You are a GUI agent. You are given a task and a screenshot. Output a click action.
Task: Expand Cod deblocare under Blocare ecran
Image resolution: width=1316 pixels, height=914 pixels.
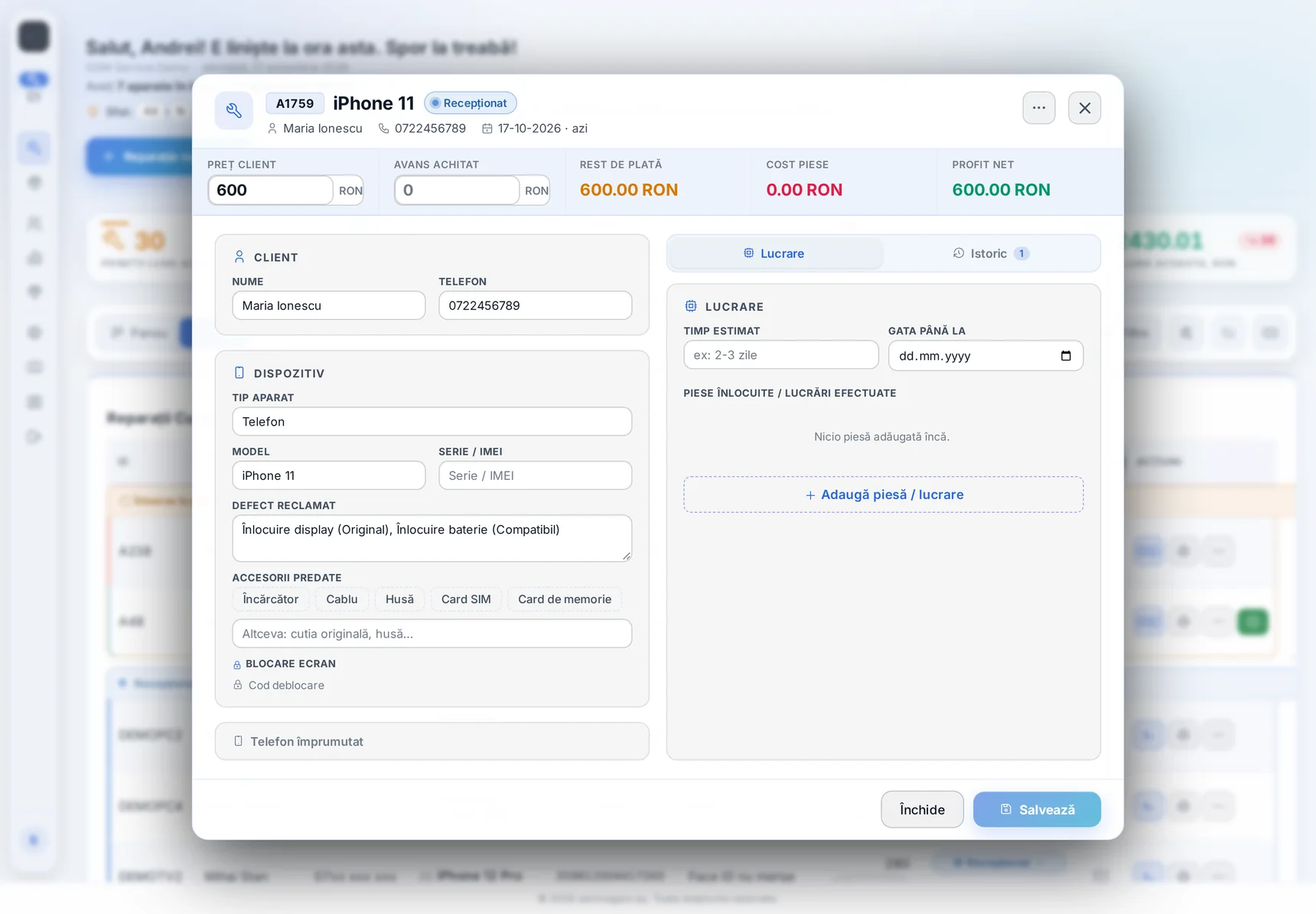(279, 685)
